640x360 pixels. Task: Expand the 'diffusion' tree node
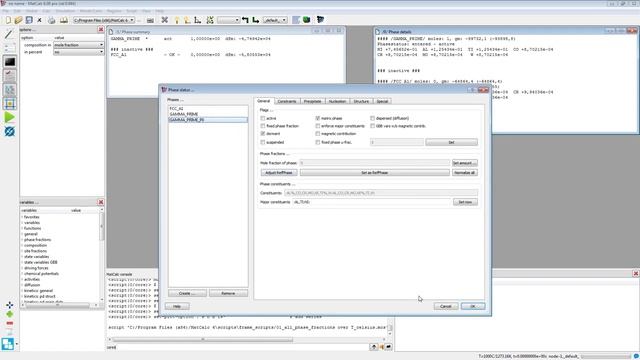click(x=22, y=285)
